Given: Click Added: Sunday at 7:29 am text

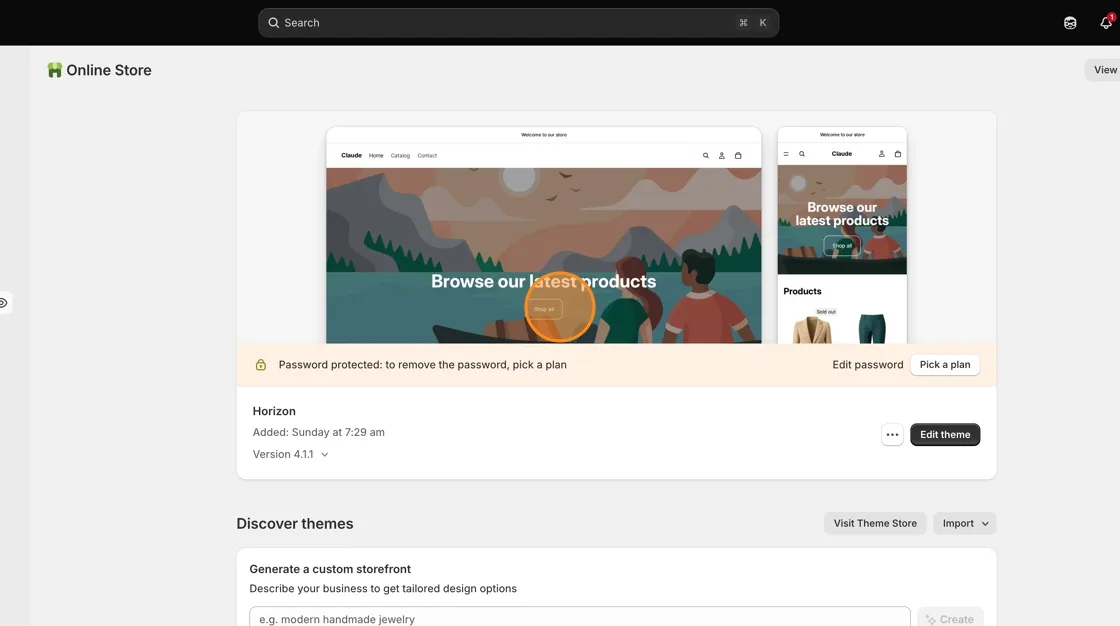Looking at the screenshot, I should pos(319,432).
